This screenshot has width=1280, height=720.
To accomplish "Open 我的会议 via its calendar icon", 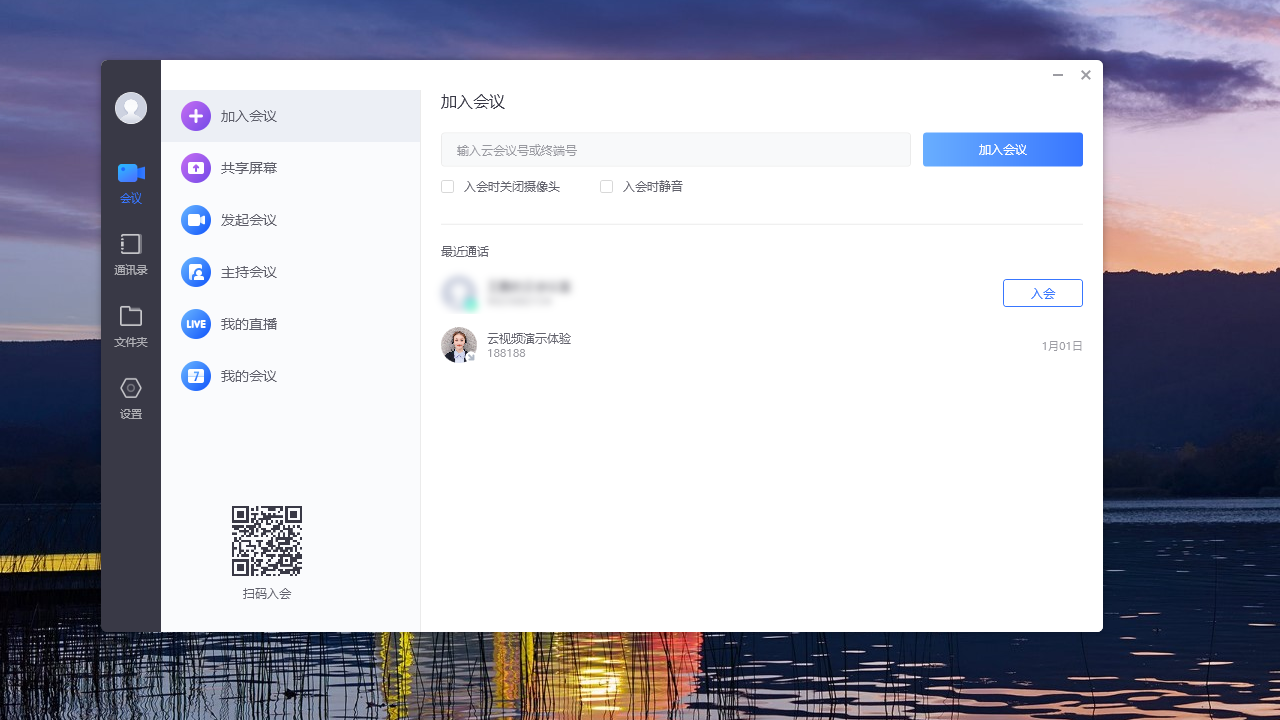I will pos(196,376).
